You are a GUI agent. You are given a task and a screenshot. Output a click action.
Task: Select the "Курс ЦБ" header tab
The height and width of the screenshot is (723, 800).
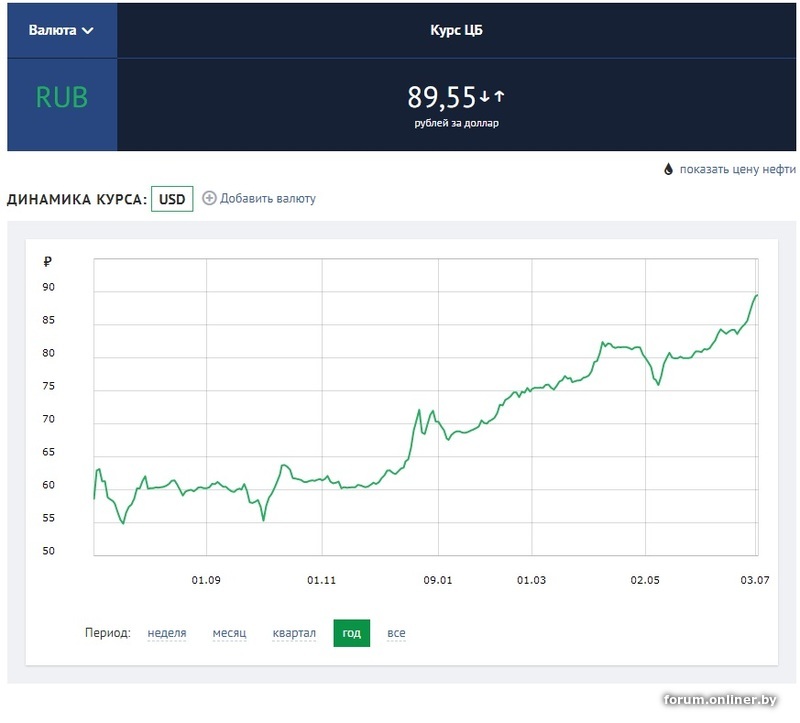[457, 30]
